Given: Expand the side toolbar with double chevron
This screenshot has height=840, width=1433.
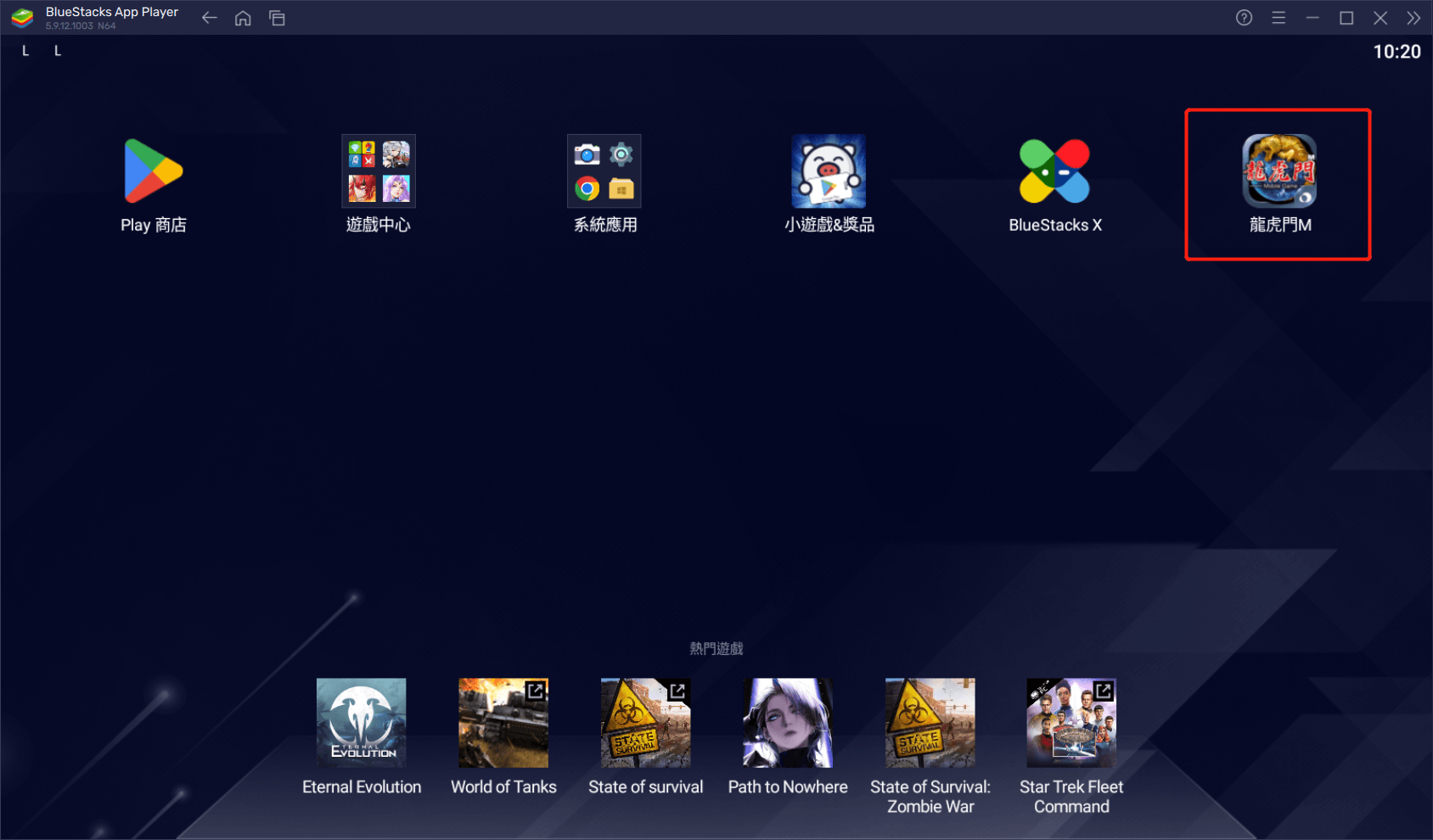Looking at the screenshot, I should [x=1413, y=18].
